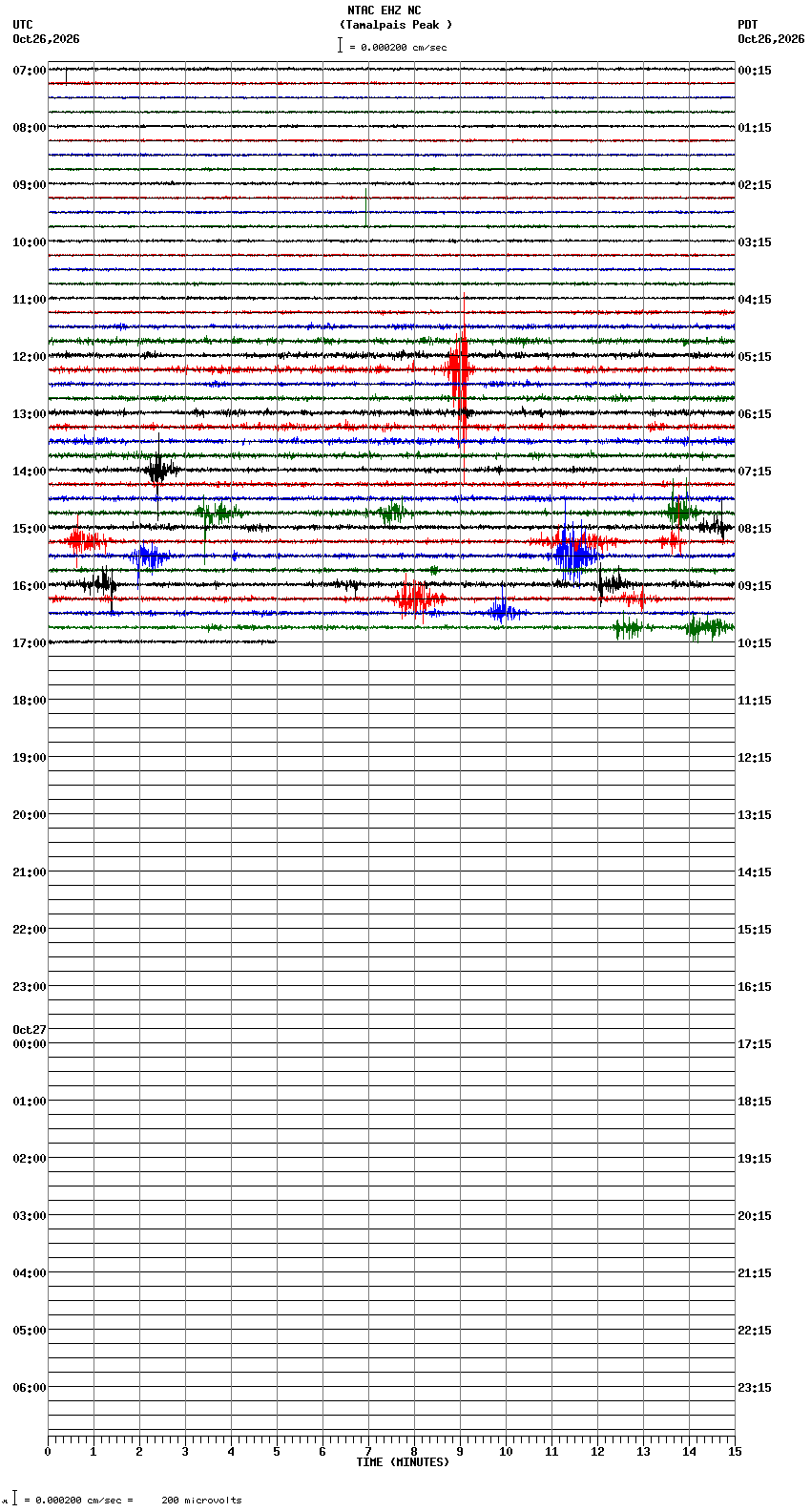Click the '06:00' UTC time label
This screenshot has height=1512, width=811.
tap(30, 1388)
